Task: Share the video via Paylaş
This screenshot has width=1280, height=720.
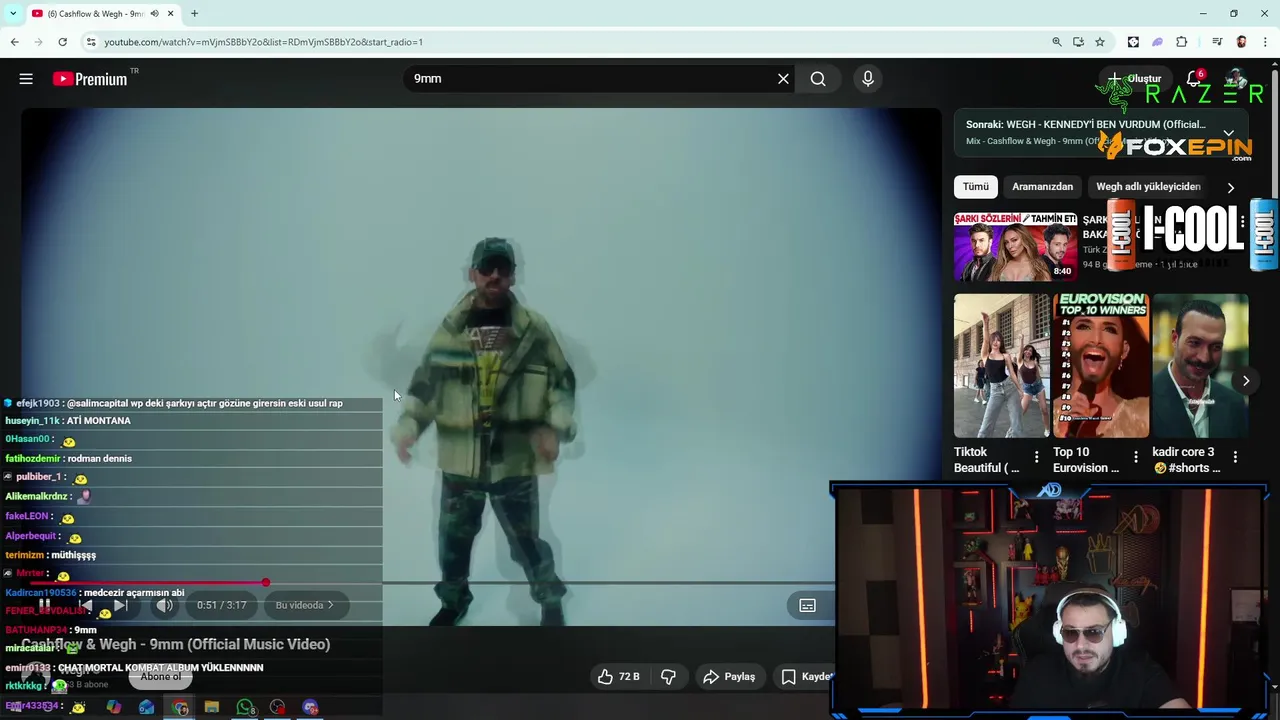Action: 729,677
